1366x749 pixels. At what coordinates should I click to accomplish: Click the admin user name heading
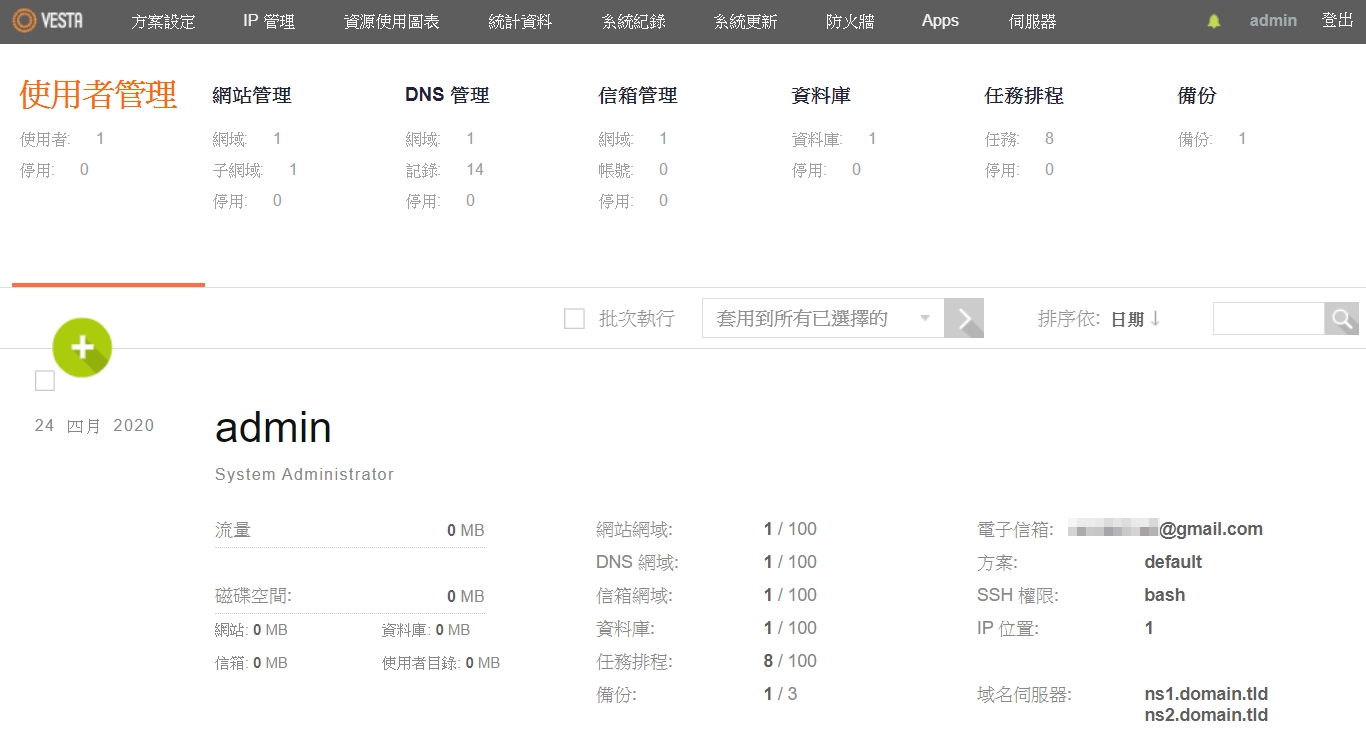click(x=273, y=427)
